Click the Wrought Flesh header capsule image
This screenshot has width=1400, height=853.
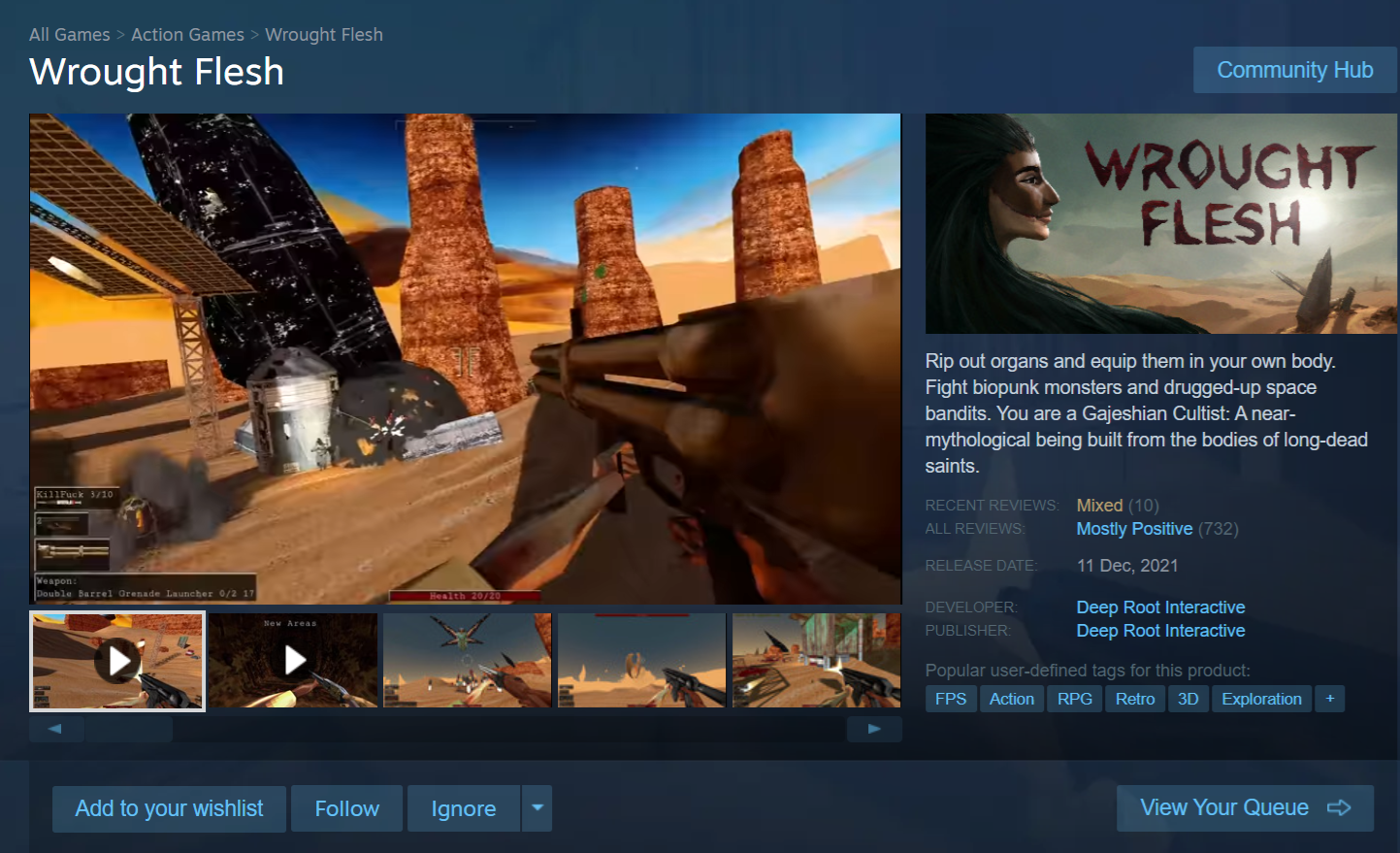click(x=1161, y=223)
